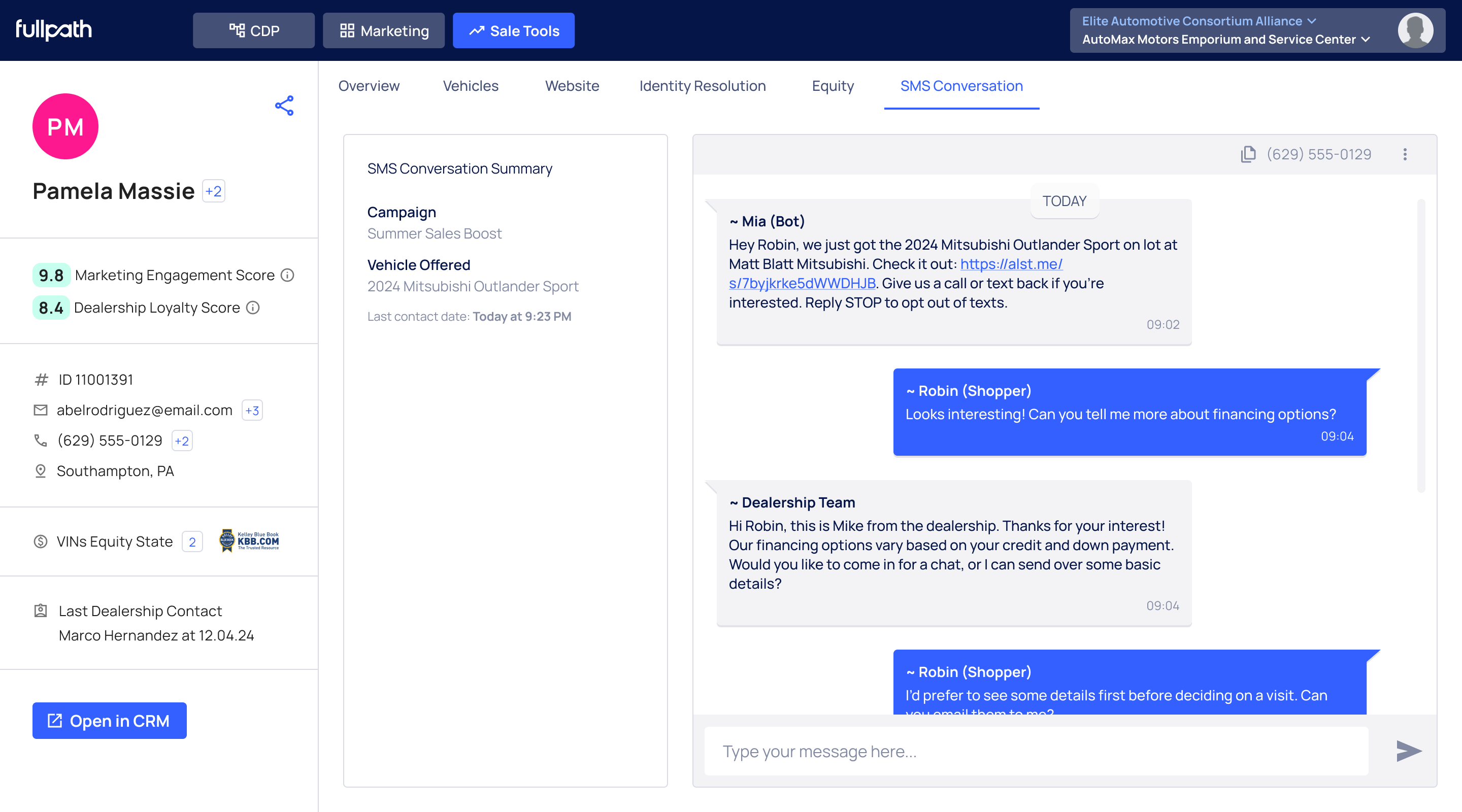1462x812 pixels.
Task: Expand the +2 additional phone numbers badge
Action: click(182, 441)
